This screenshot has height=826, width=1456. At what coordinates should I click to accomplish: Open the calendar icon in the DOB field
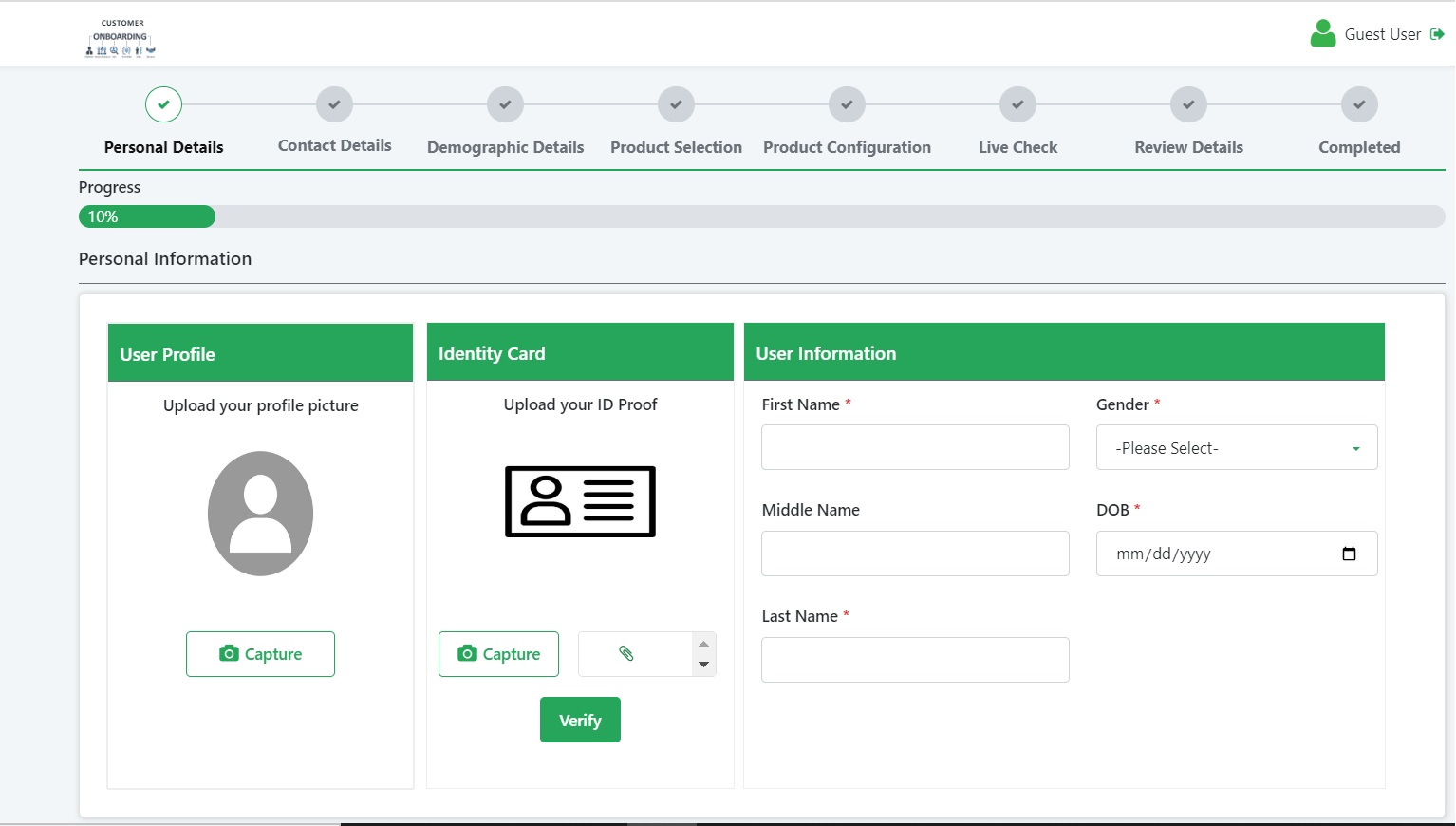(1350, 553)
